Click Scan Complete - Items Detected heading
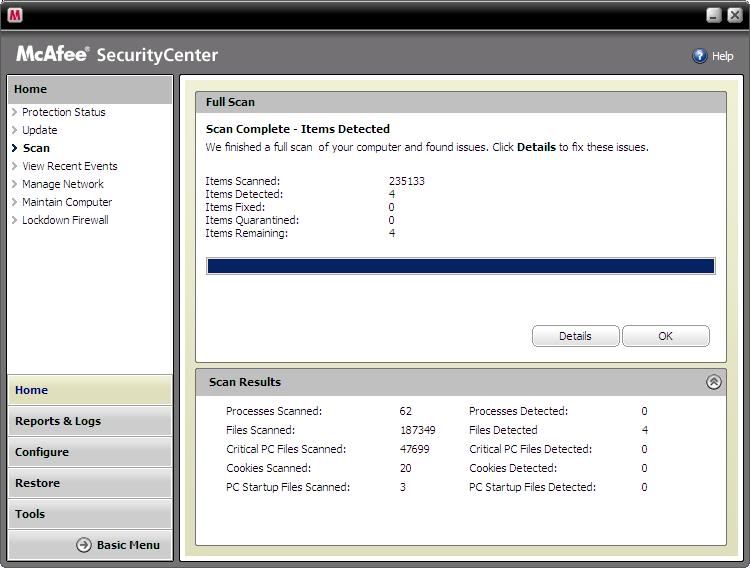750x568 pixels. (298, 129)
